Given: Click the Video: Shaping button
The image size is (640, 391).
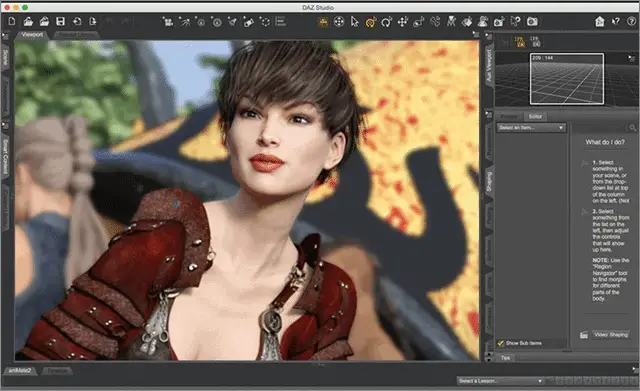Looking at the screenshot, I should tap(611, 335).
